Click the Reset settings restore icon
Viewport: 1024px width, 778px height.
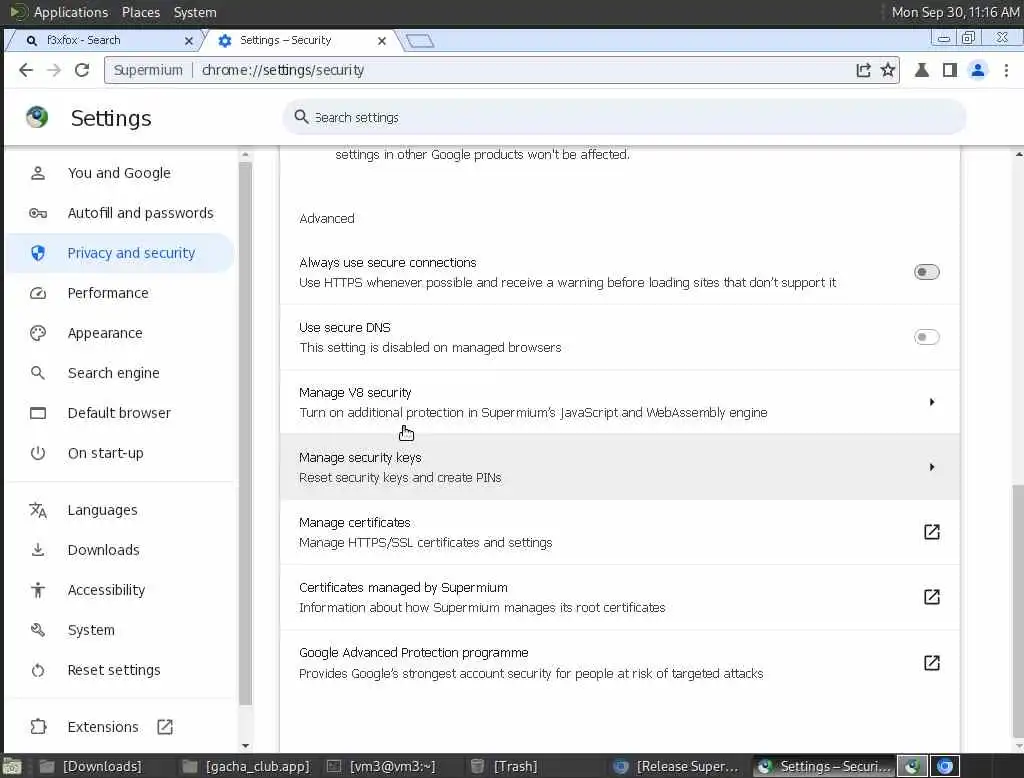pos(38,670)
